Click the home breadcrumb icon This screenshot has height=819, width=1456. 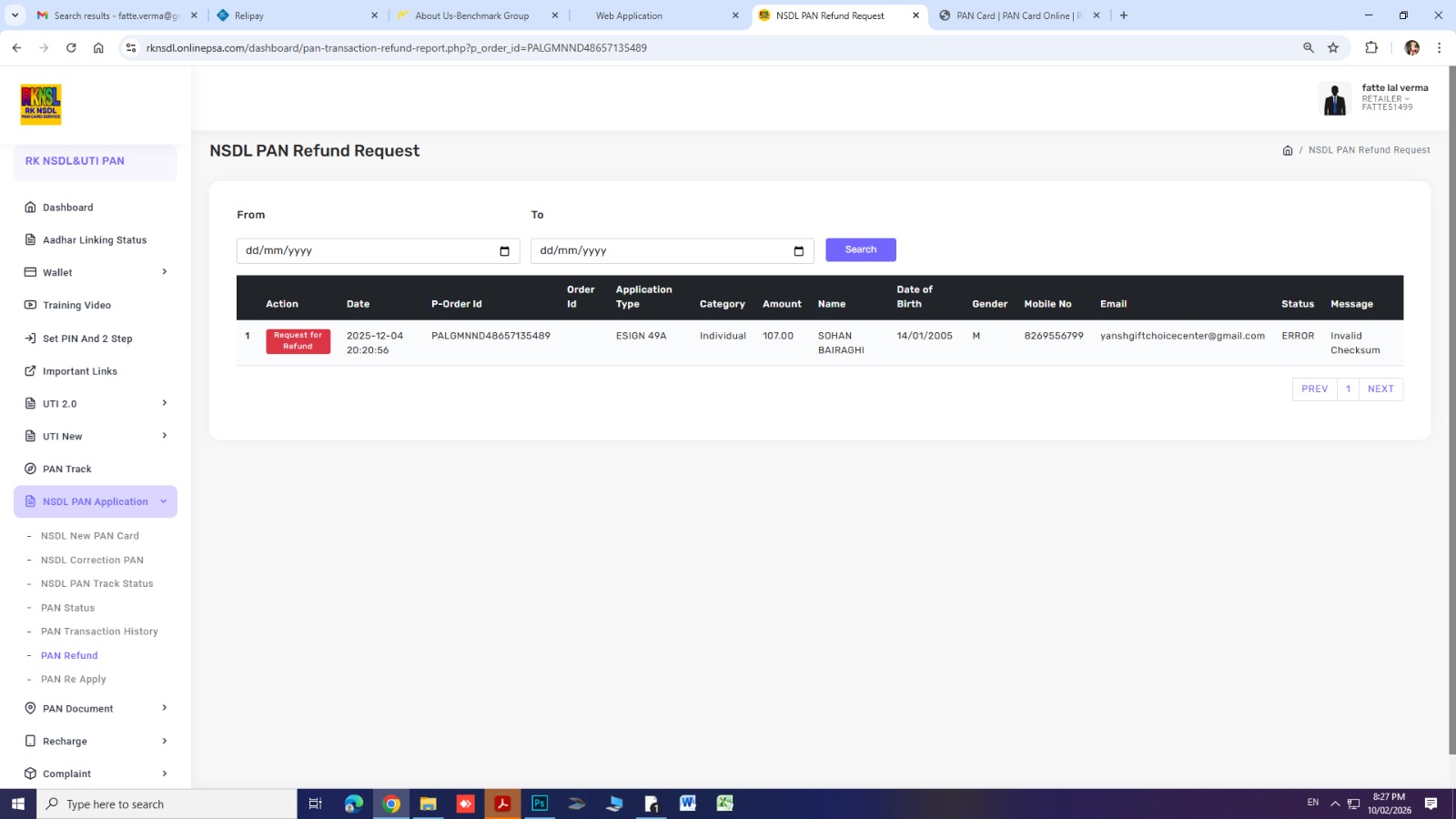pyautogui.click(x=1287, y=150)
